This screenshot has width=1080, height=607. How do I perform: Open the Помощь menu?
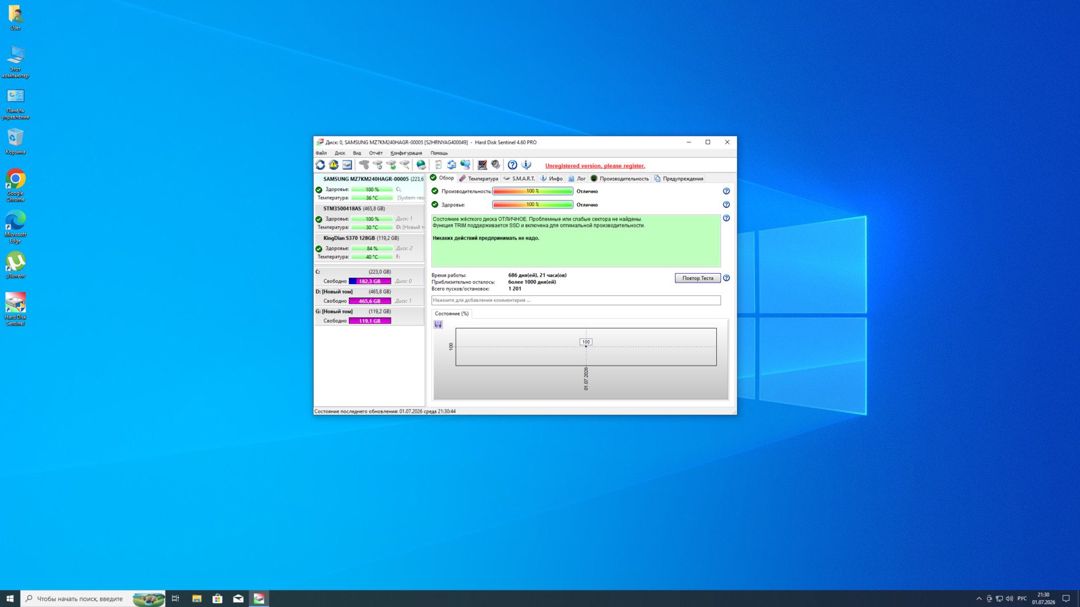click(x=439, y=153)
